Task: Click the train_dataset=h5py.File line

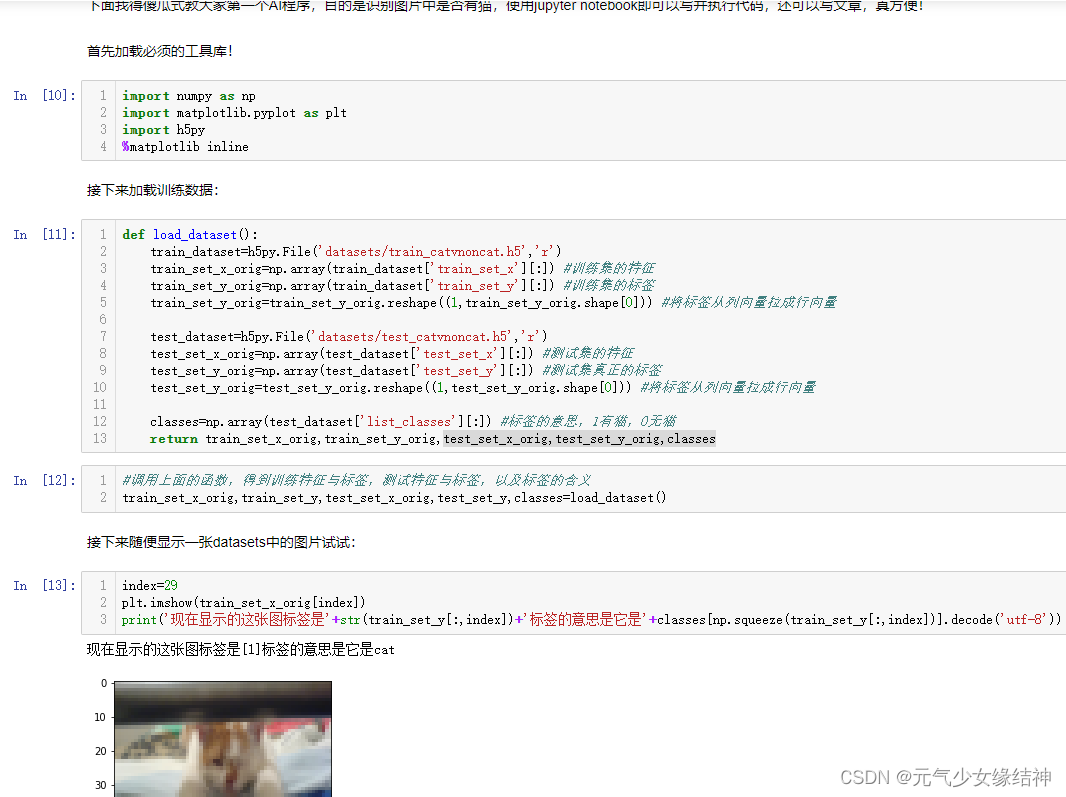Action: tap(356, 252)
